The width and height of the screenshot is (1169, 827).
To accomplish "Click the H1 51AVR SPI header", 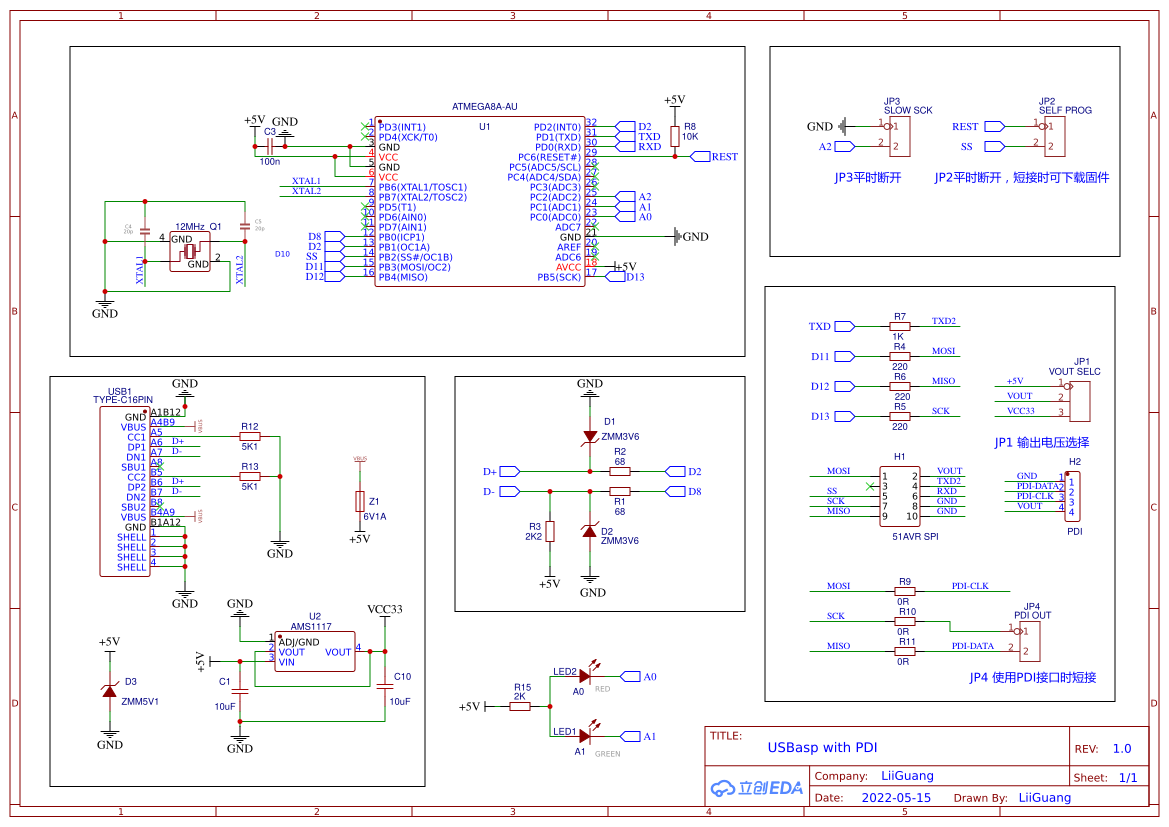I will click(899, 496).
